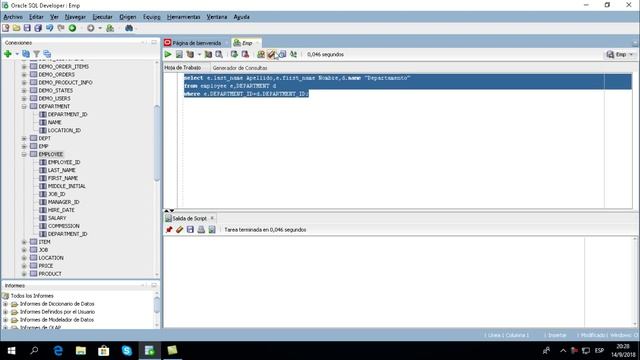
Task: Open the dropdown arrow next to the green plus
Action: tap(17, 54)
